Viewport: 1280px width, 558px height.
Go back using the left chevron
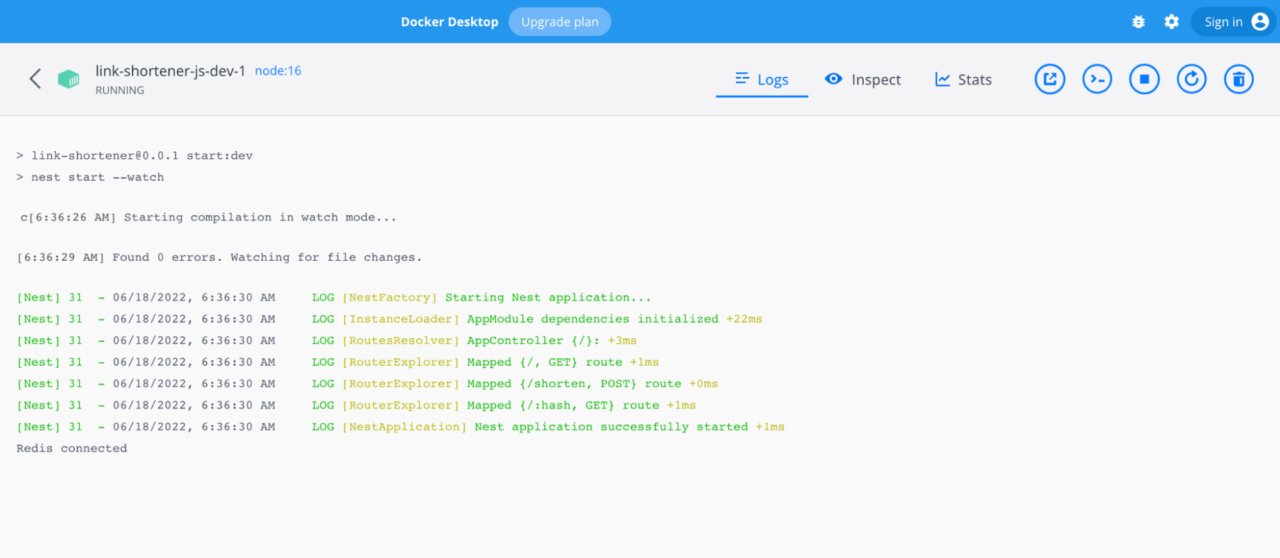point(35,79)
